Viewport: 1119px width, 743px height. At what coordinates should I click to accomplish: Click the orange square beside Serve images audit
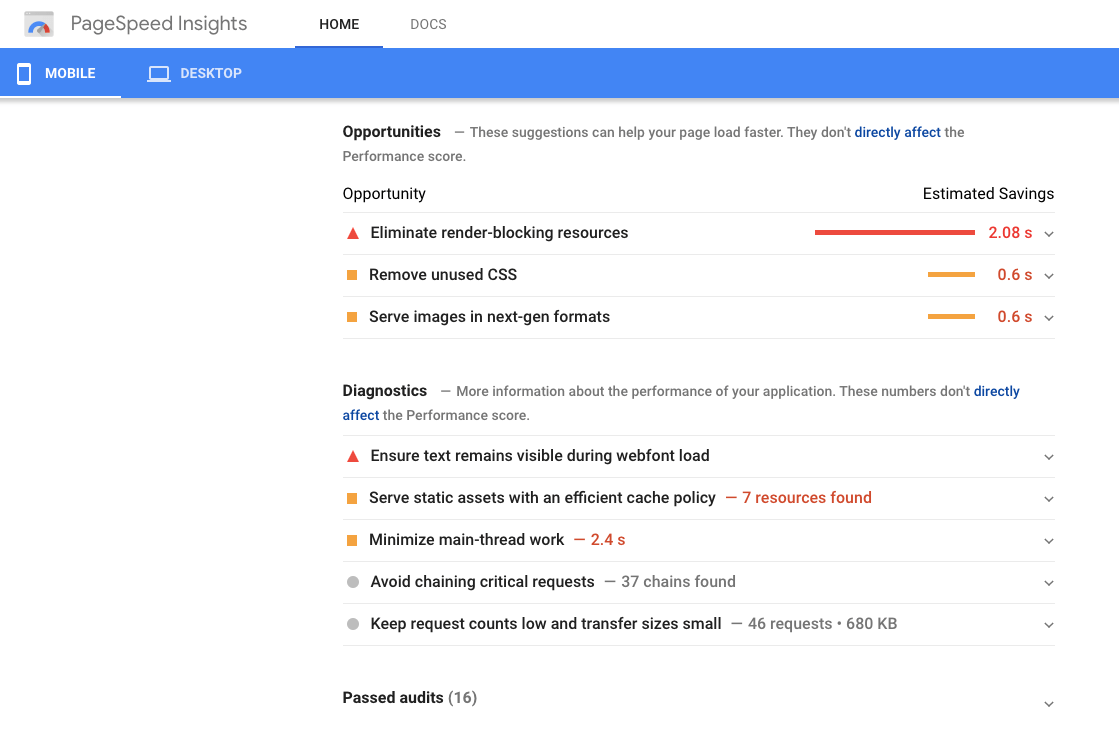(x=352, y=315)
